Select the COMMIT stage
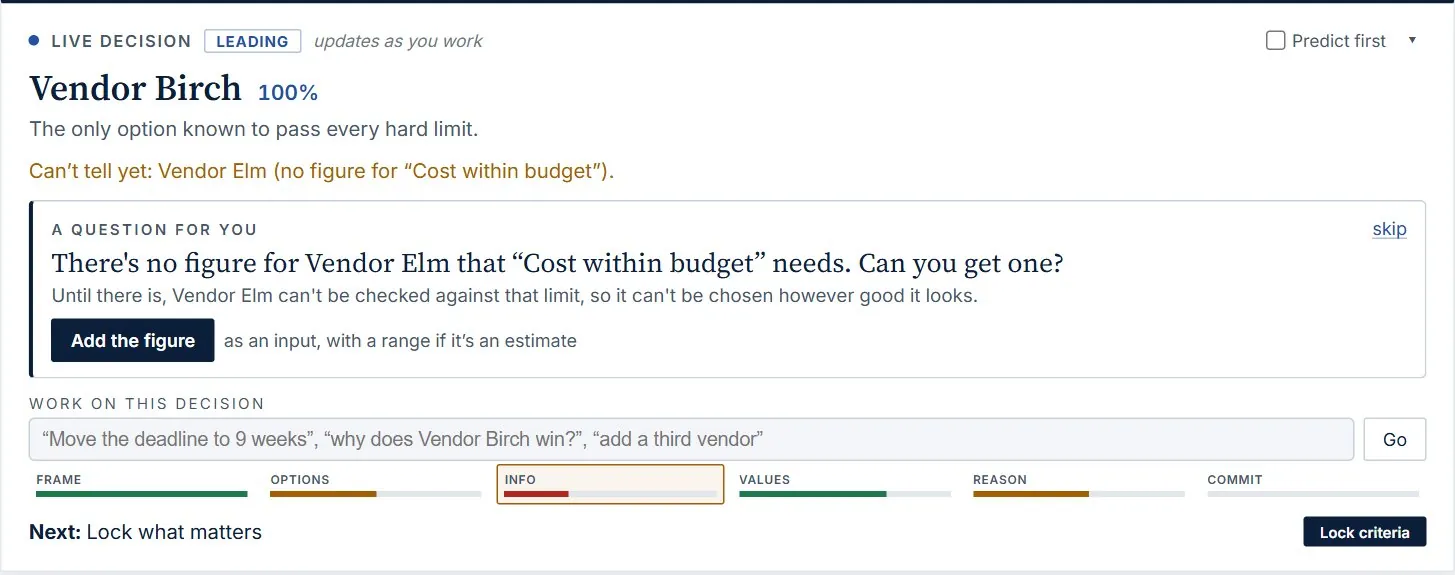The image size is (1455, 575). (1312, 485)
